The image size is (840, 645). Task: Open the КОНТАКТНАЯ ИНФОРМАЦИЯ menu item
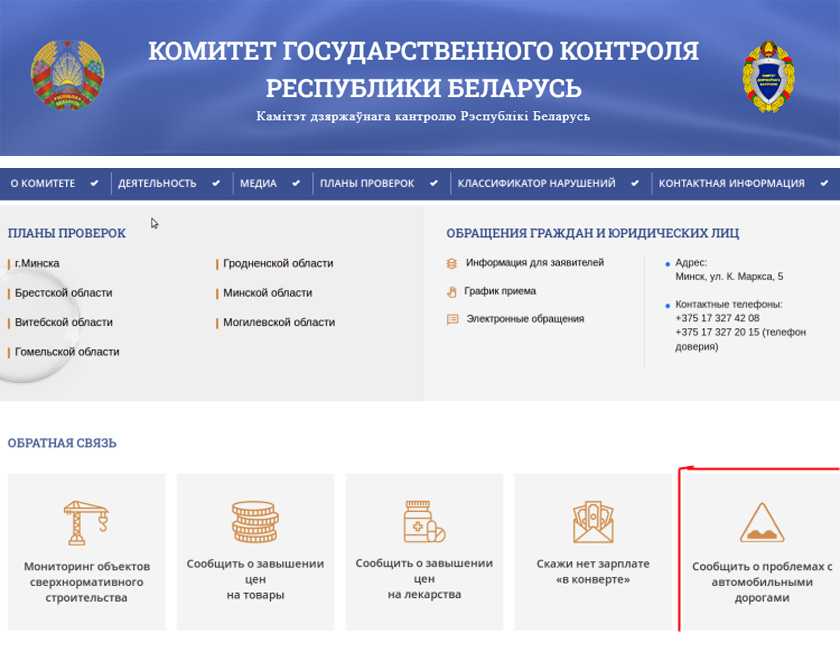click(731, 184)
